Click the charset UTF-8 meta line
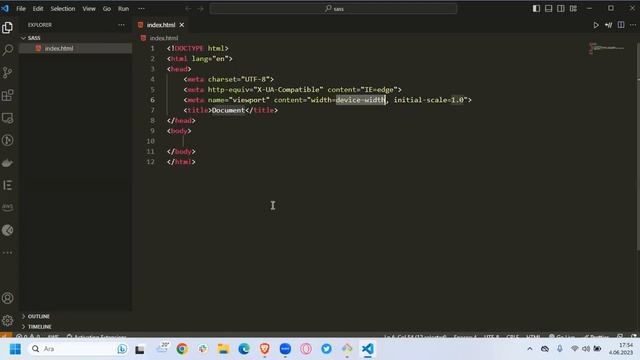 point(229,79)
